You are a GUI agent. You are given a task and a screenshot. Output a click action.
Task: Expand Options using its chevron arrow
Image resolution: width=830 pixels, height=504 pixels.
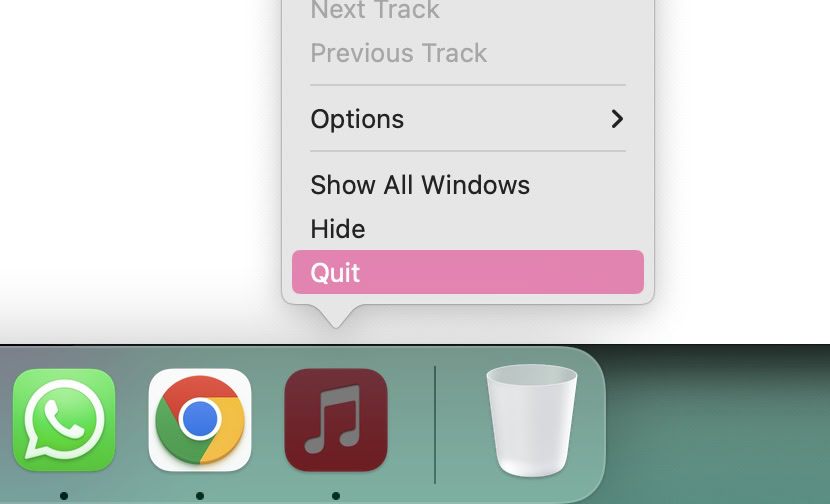coord(617,119)
